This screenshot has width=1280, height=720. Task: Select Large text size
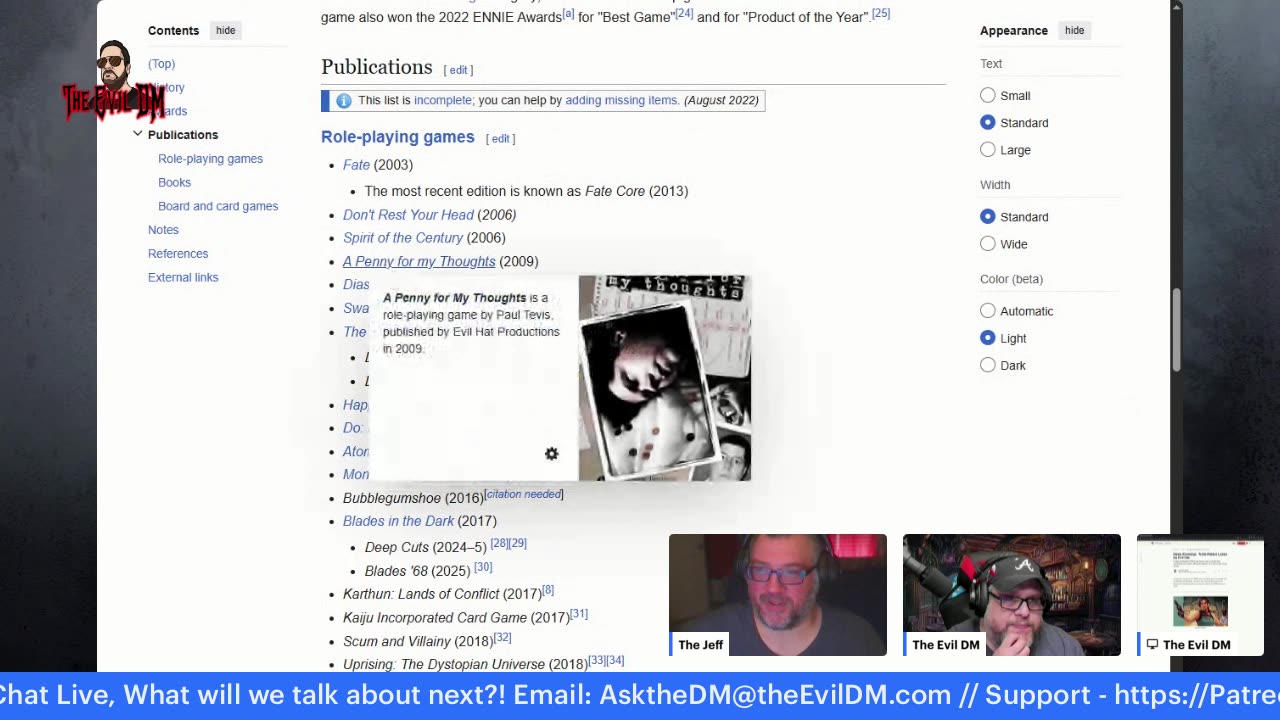point(988,149)
